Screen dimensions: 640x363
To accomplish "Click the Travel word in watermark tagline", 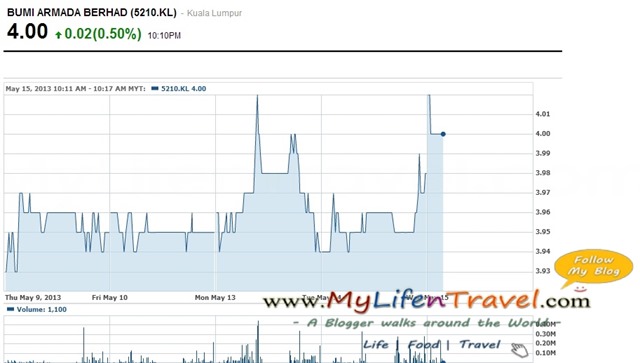I will [480, 345].
